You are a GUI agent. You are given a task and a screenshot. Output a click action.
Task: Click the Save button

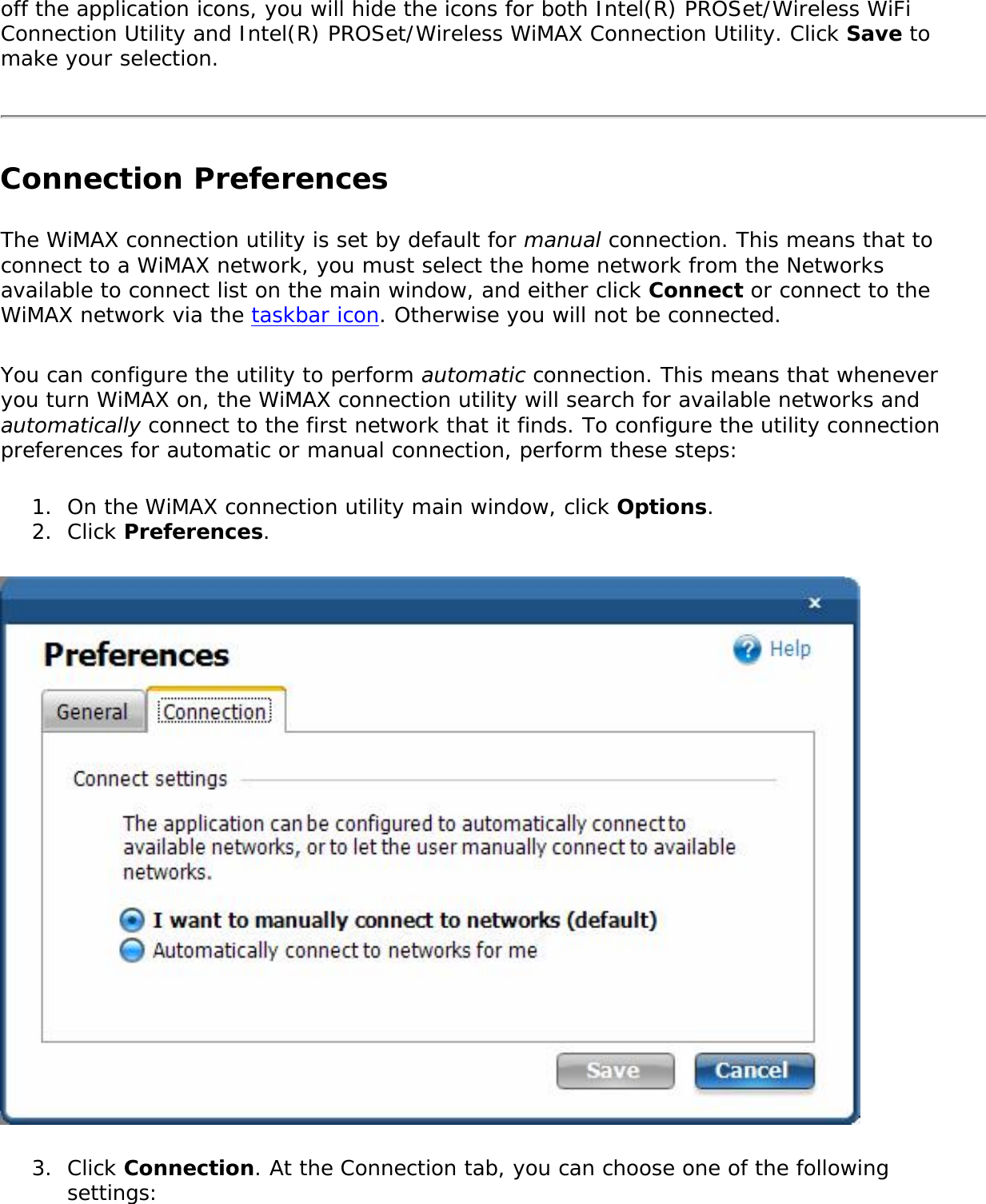pyautogui.click(x=614, y=1070)
